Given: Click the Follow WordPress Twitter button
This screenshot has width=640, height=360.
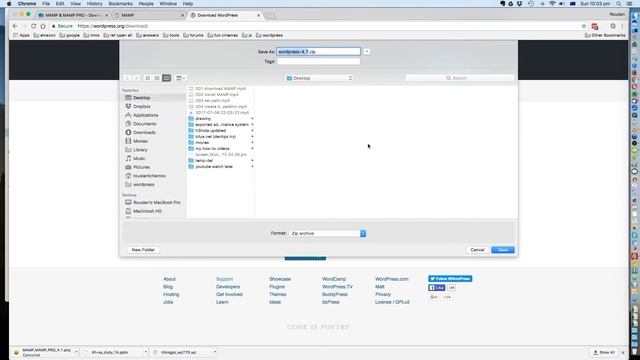Looking at the screenshot, I should tap(450, 279).
